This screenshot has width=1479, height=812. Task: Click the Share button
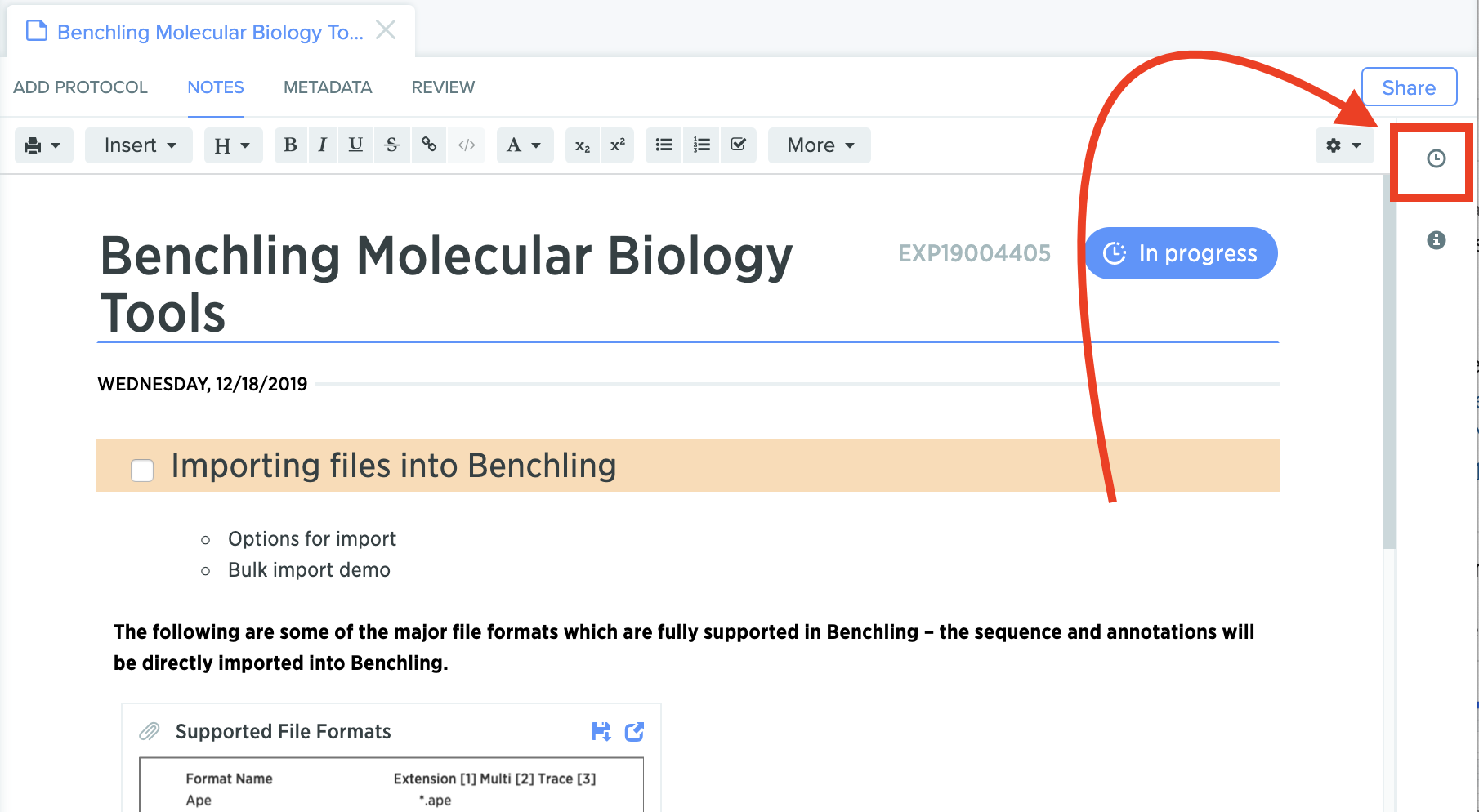coord(1409,87)
